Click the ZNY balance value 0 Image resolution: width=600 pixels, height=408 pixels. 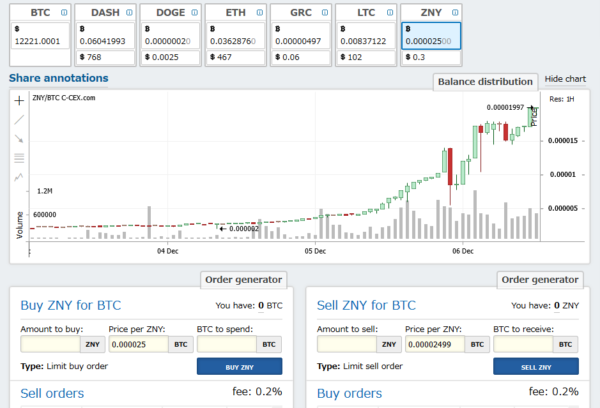[x=557, y=305]
